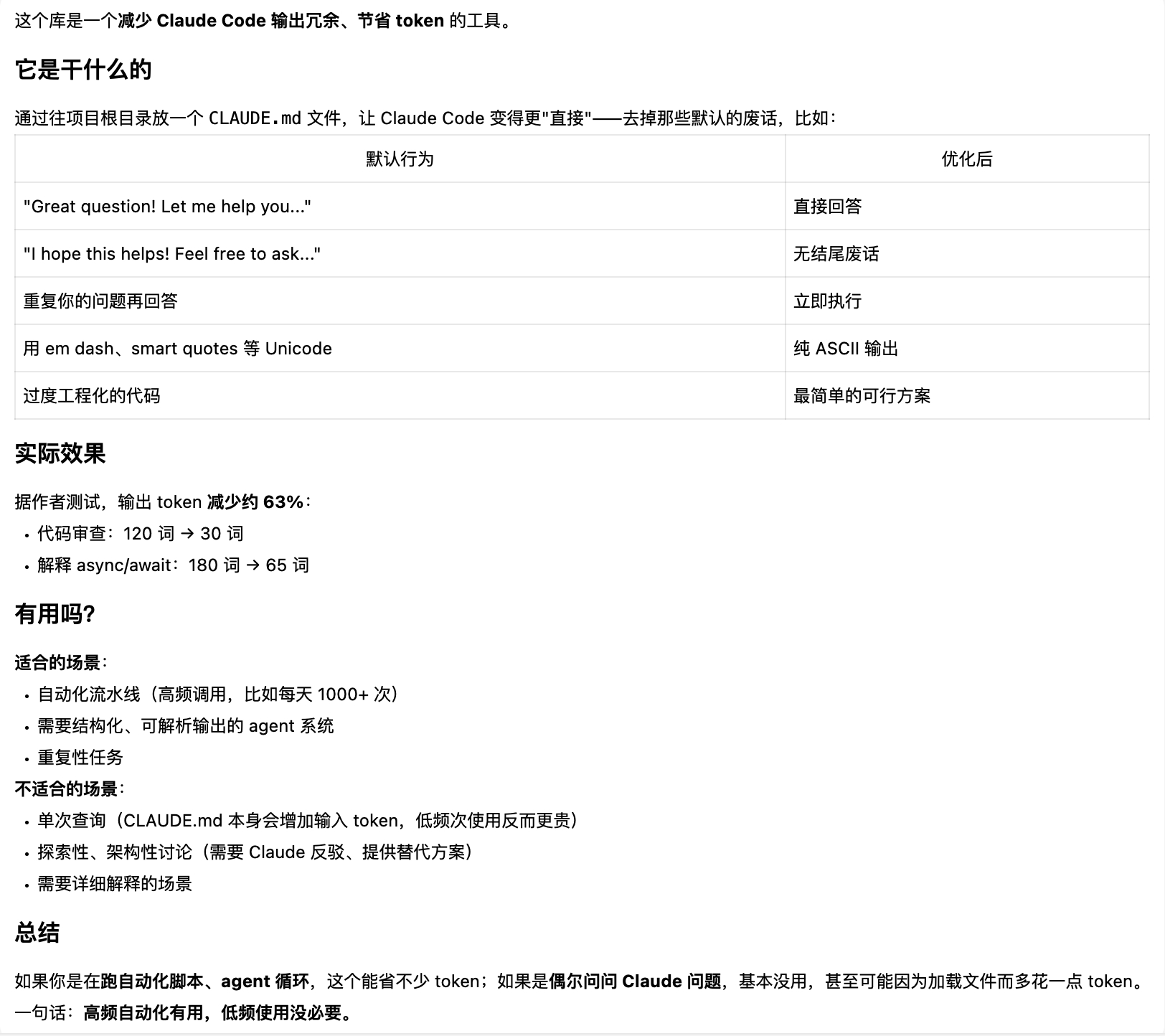Select the bullet "需要结构化、可解析输出的 agent 系统"
Image resolution: width=1165 pixels, height=1036 pixels.
[186, 726]
